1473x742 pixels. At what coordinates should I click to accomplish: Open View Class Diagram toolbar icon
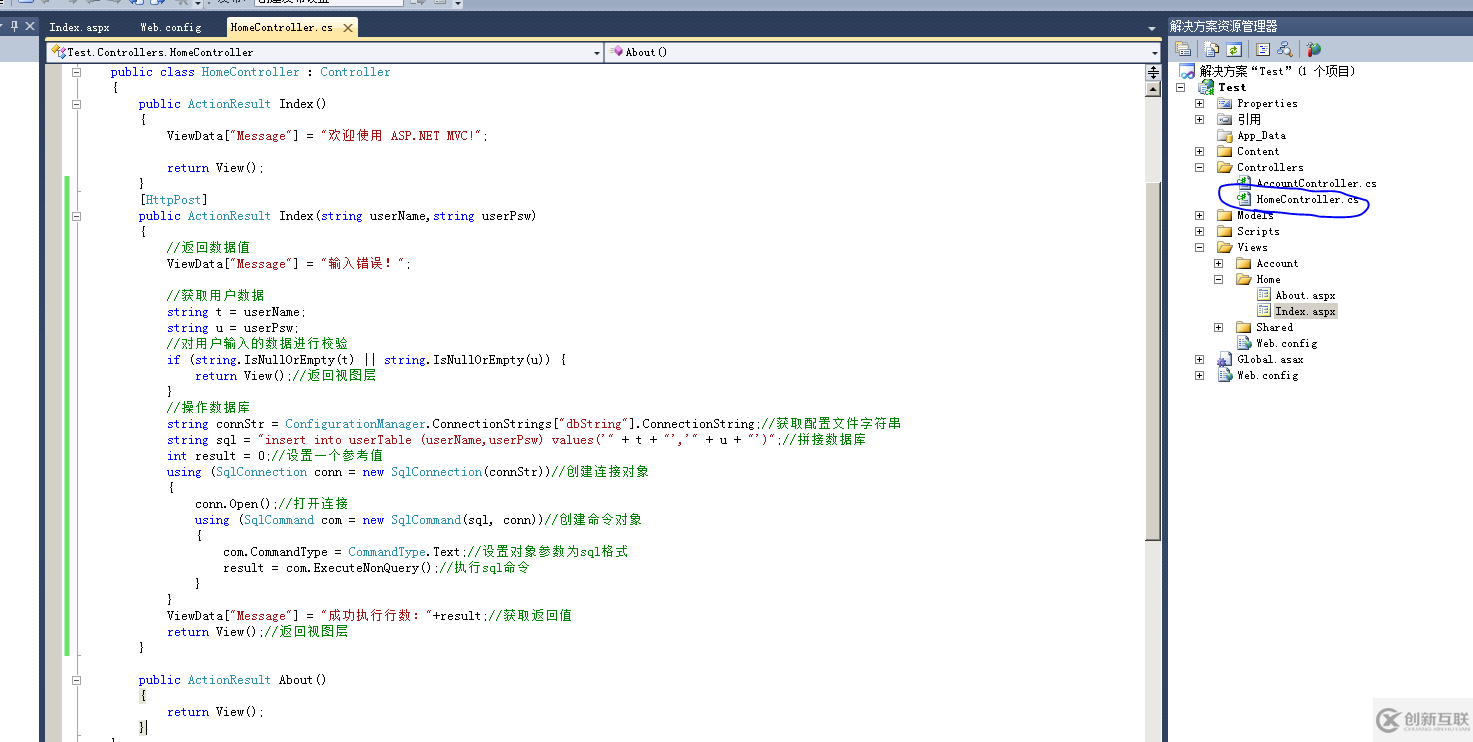point(1285,49)
